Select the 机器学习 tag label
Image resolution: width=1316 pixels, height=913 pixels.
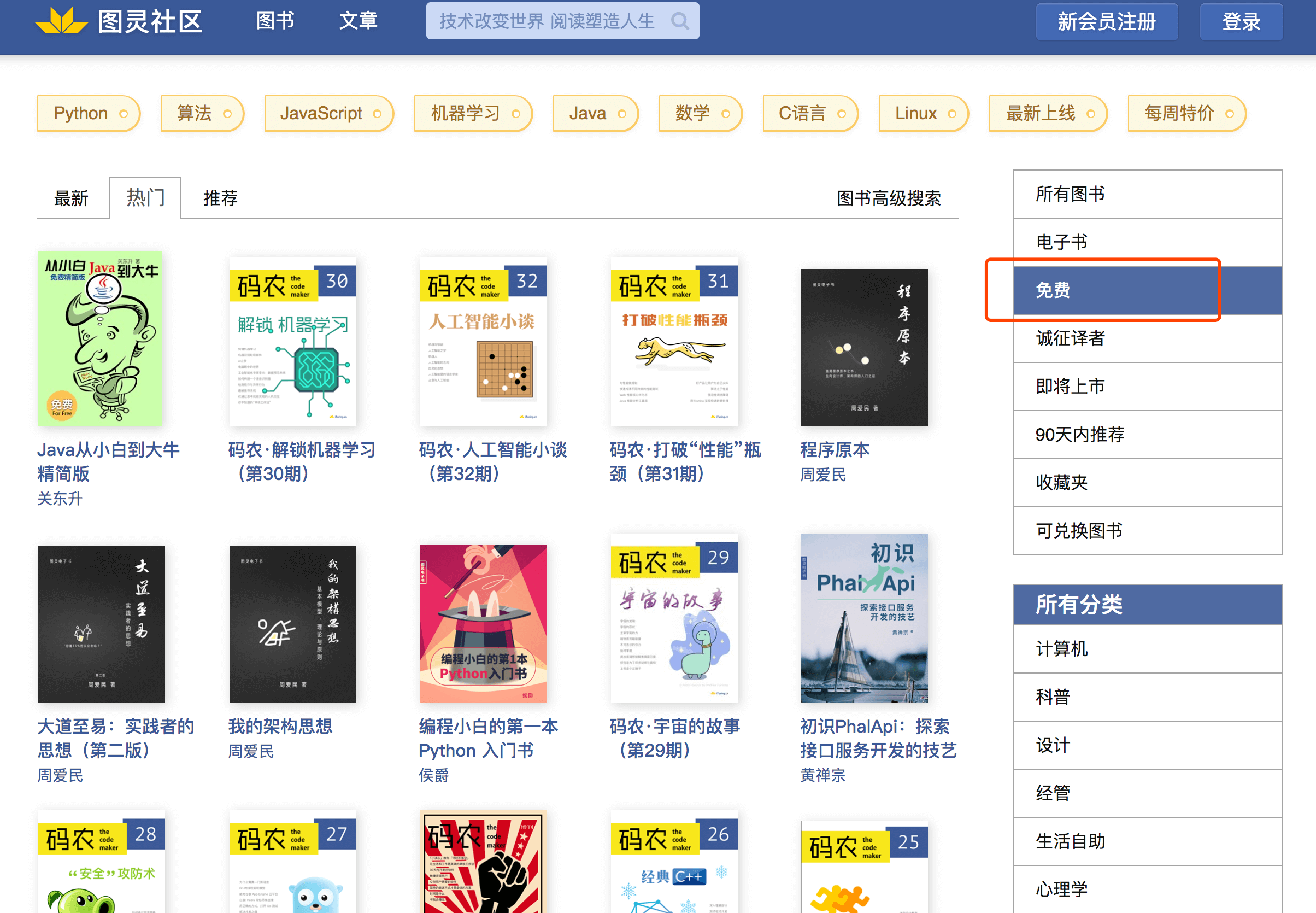[x=465, y=113]
